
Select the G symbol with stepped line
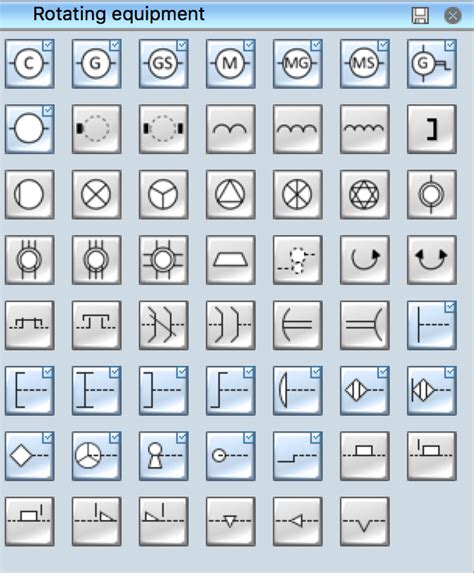pyautogui.click(x=432, y=64)
